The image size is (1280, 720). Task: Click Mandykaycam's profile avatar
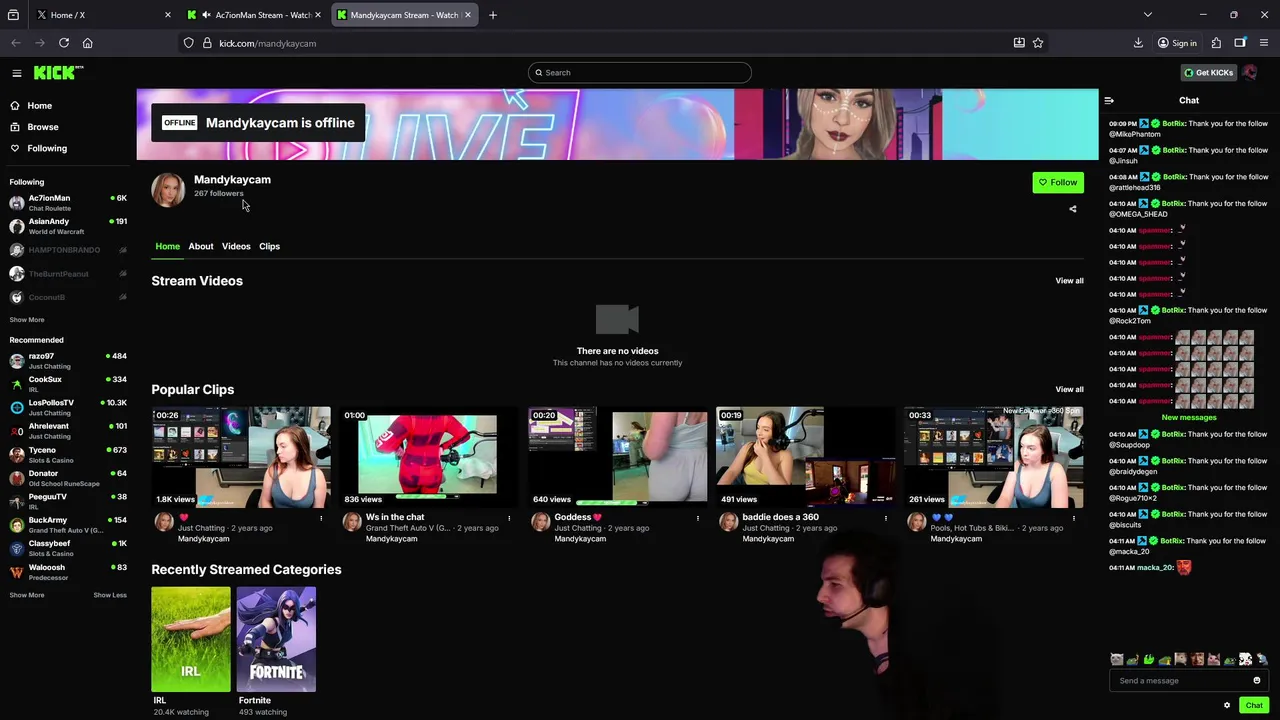(x=168, y=190)
